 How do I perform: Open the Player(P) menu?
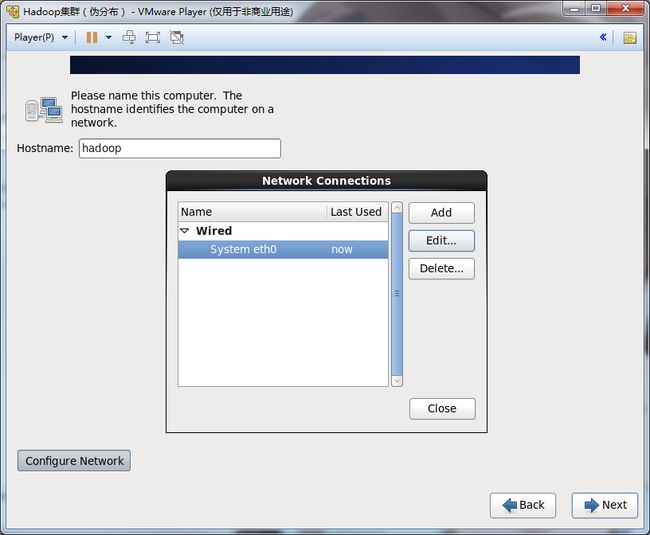coord(40,37)
